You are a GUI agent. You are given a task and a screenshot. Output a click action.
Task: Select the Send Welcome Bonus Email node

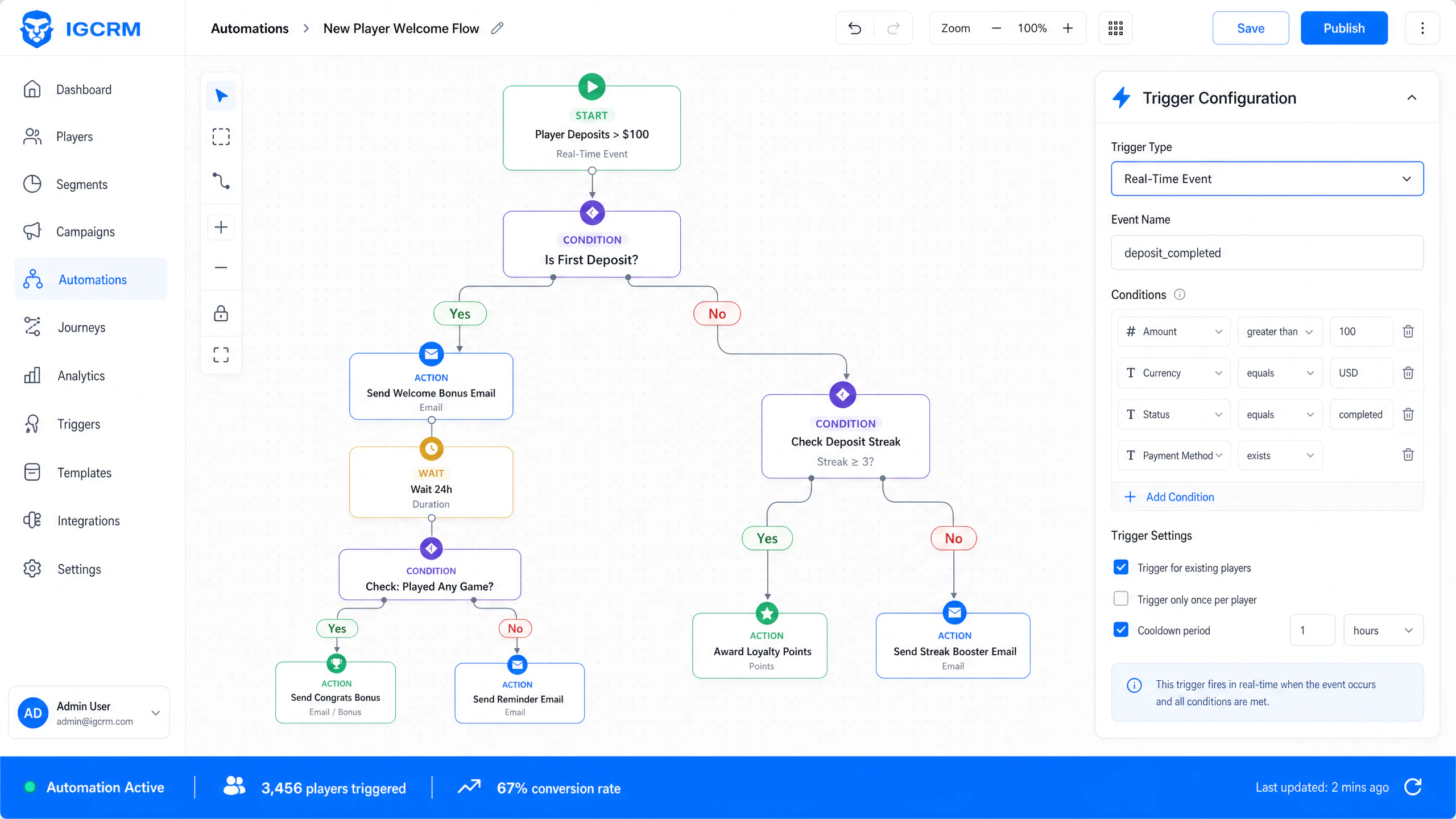[x=431, y=387]
